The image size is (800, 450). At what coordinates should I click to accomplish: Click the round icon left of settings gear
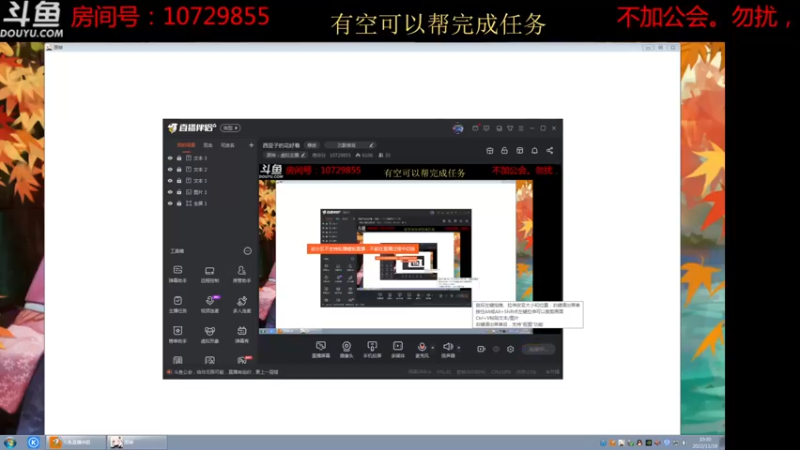[x=496, y=349]
